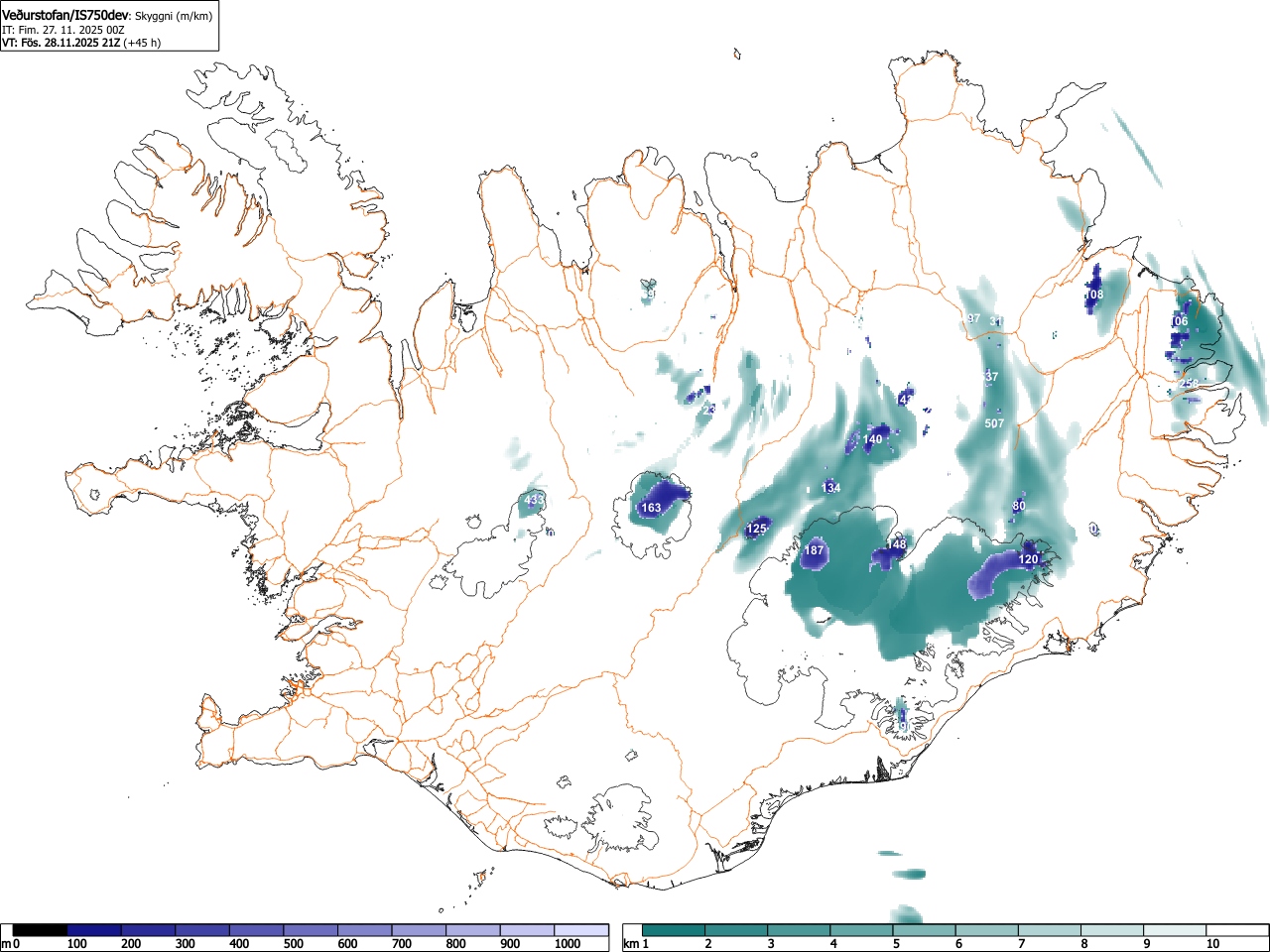1270x952 pixels.
Task: Click the 'km' unit label of the legend
Action: (x=631, y=944)
